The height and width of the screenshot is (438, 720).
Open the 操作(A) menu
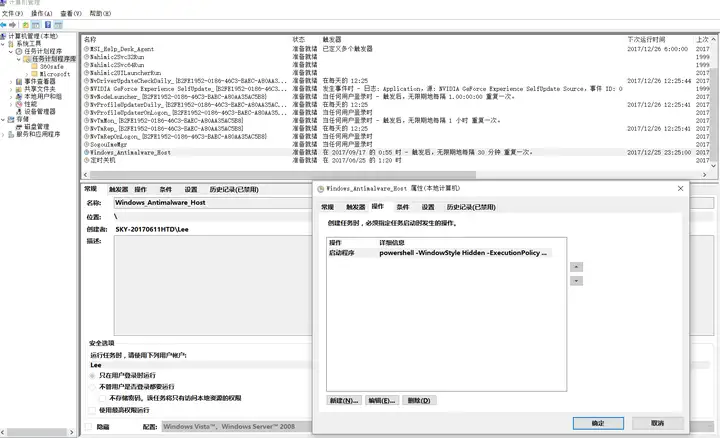(41, 13)
